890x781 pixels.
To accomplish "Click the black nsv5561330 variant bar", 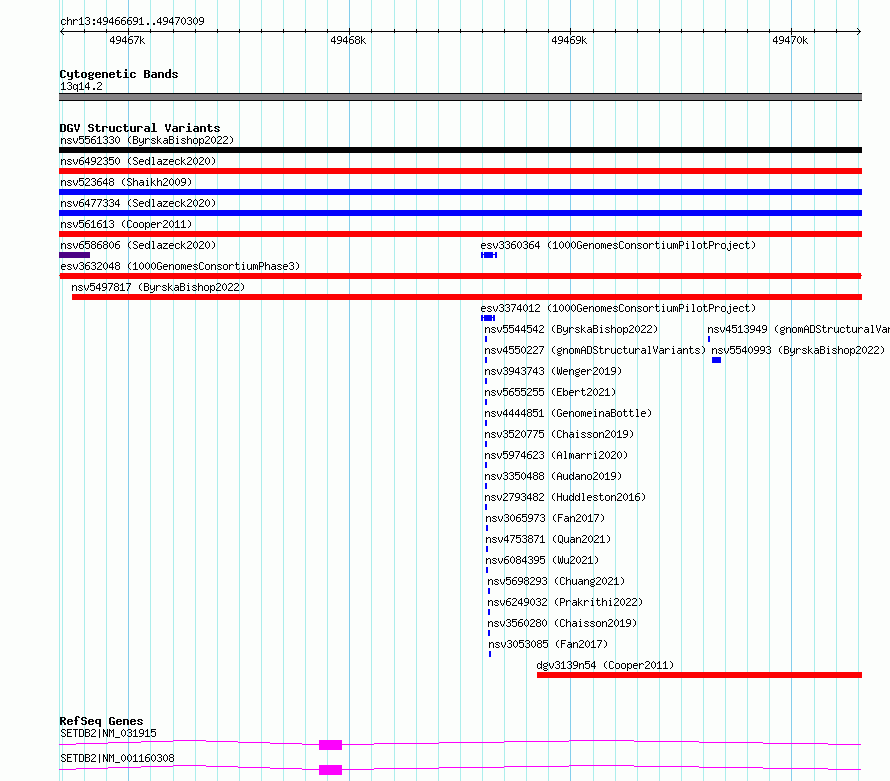I will [x=460, y=150].
